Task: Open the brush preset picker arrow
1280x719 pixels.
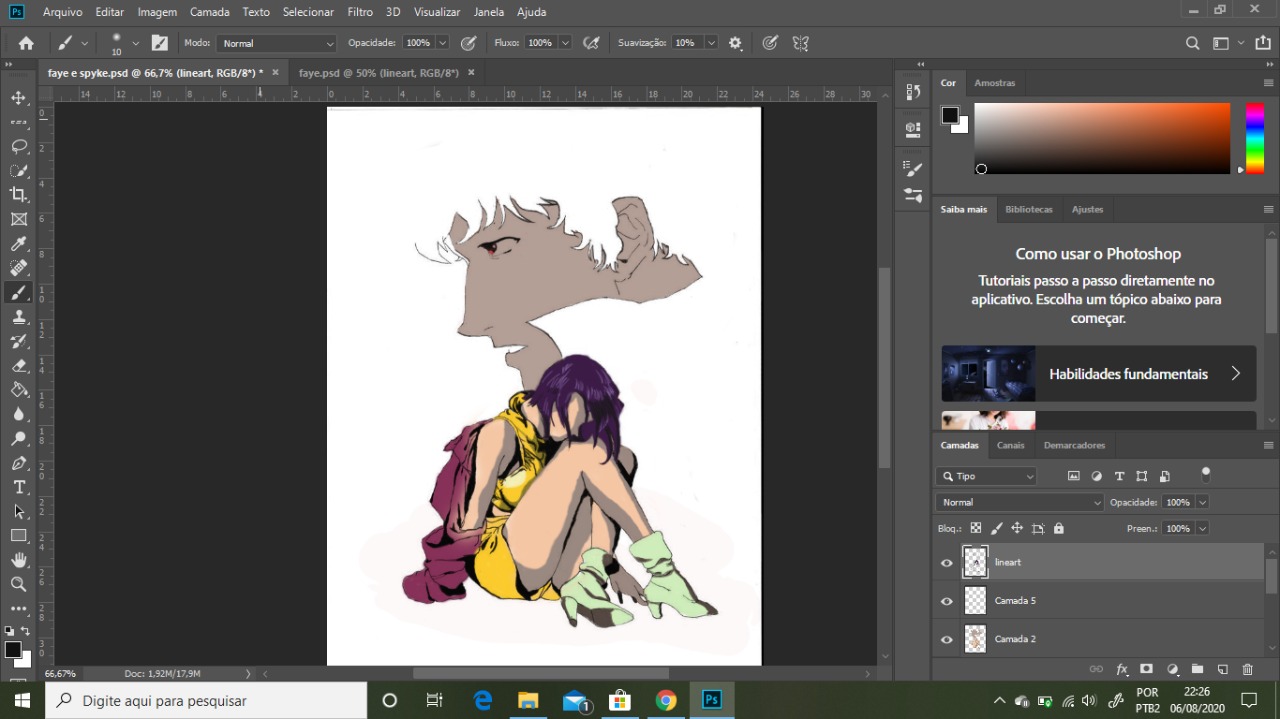Action: pyautogui.click(x=135, y=43)
